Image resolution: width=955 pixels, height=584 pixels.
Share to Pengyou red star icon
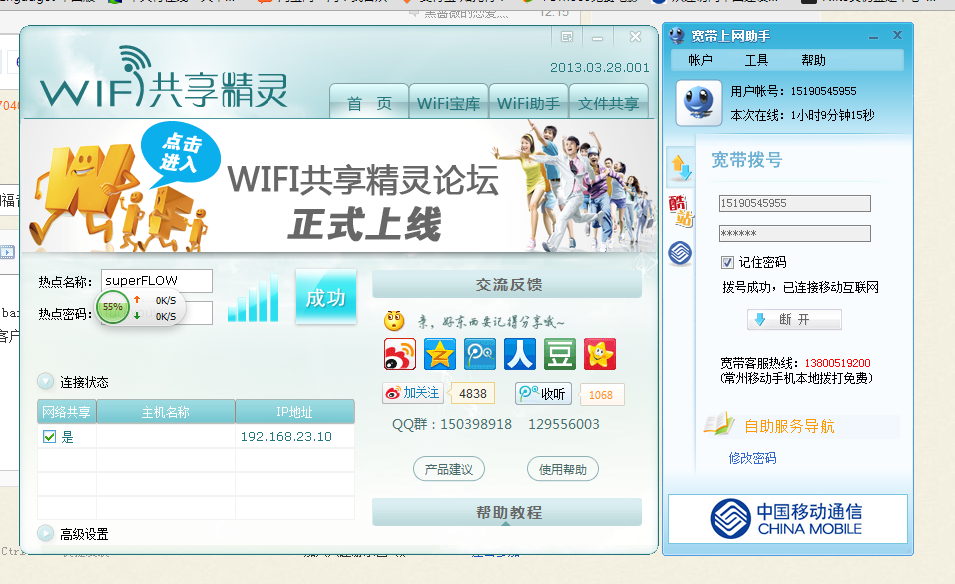point(600,354)
